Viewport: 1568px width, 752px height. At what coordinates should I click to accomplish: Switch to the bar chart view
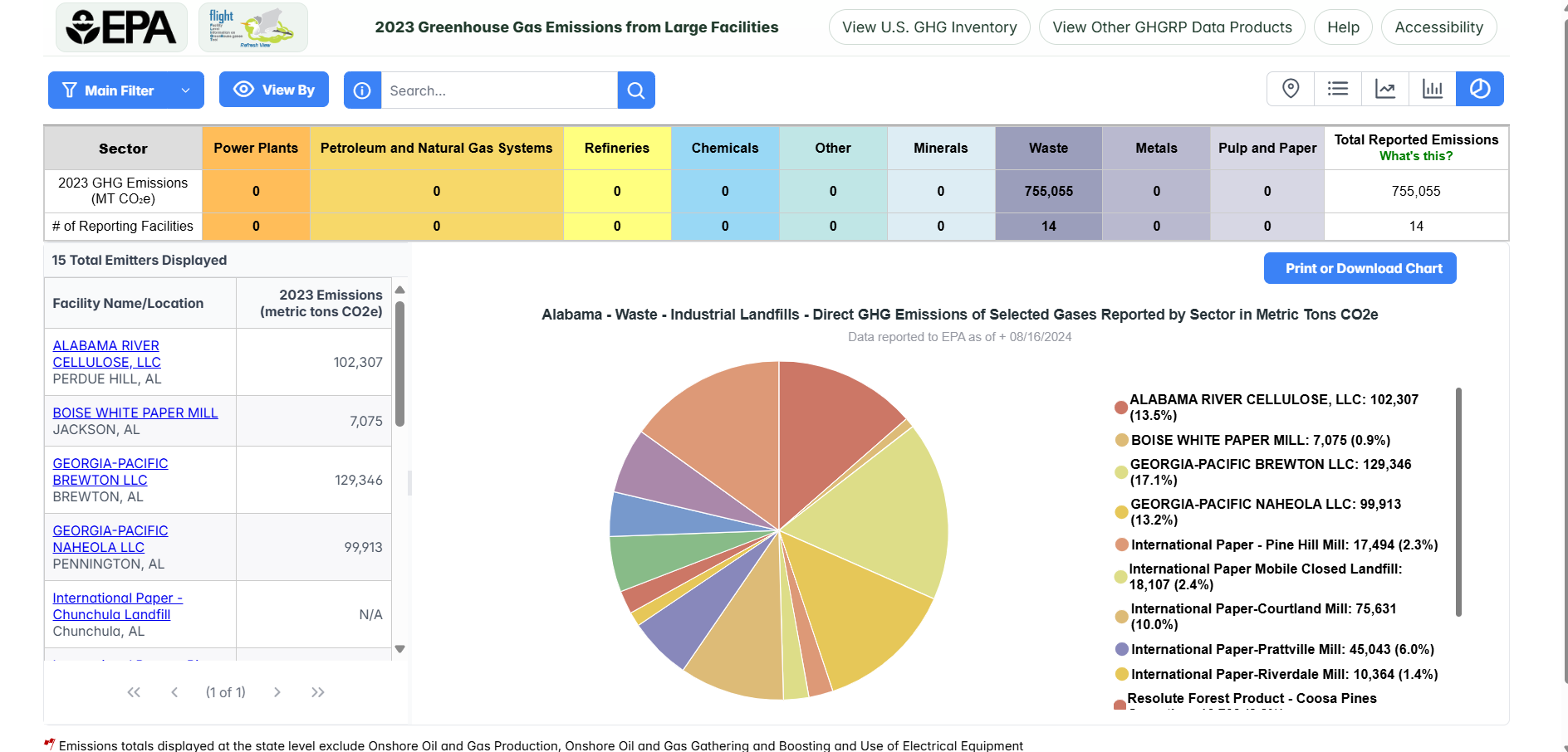[x=1432, y=89]
